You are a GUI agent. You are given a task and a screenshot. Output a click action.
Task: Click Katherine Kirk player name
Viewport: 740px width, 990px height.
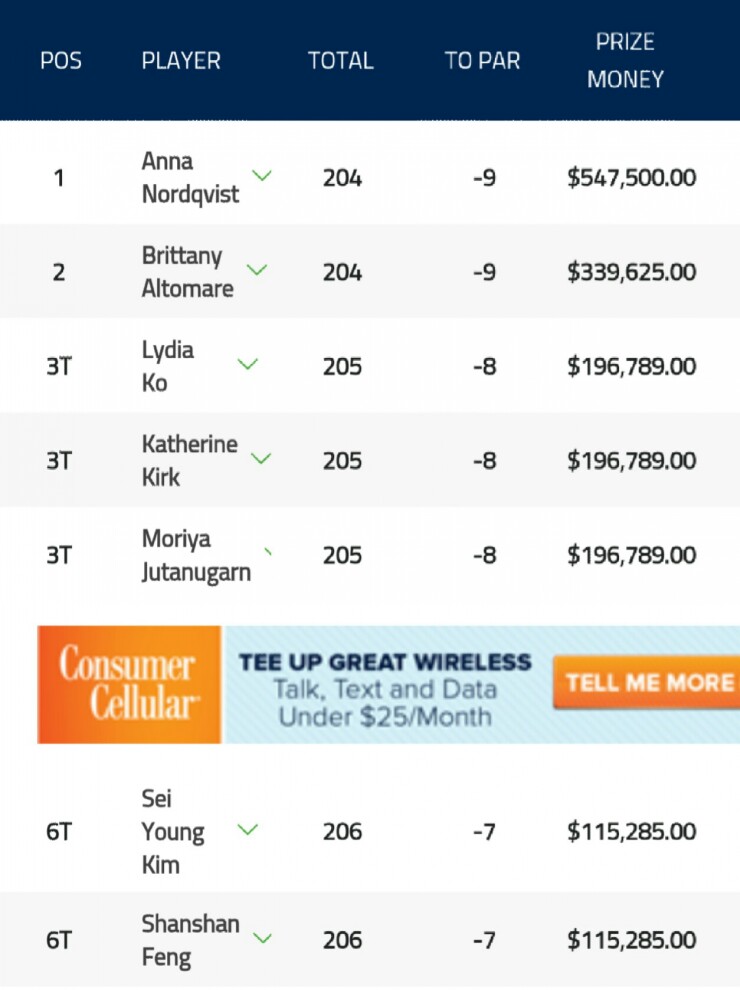tap(189, 460)
